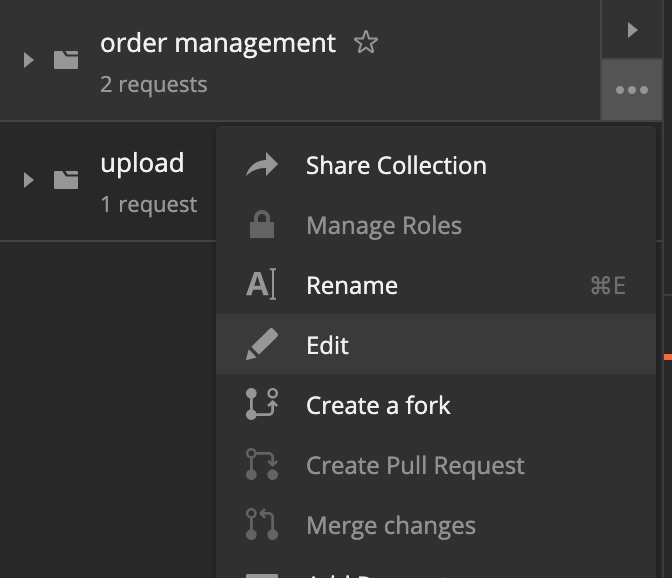Expand the upload collection triangle
The width and height of the screenshot is (672, 578).
tap(29, 180)
